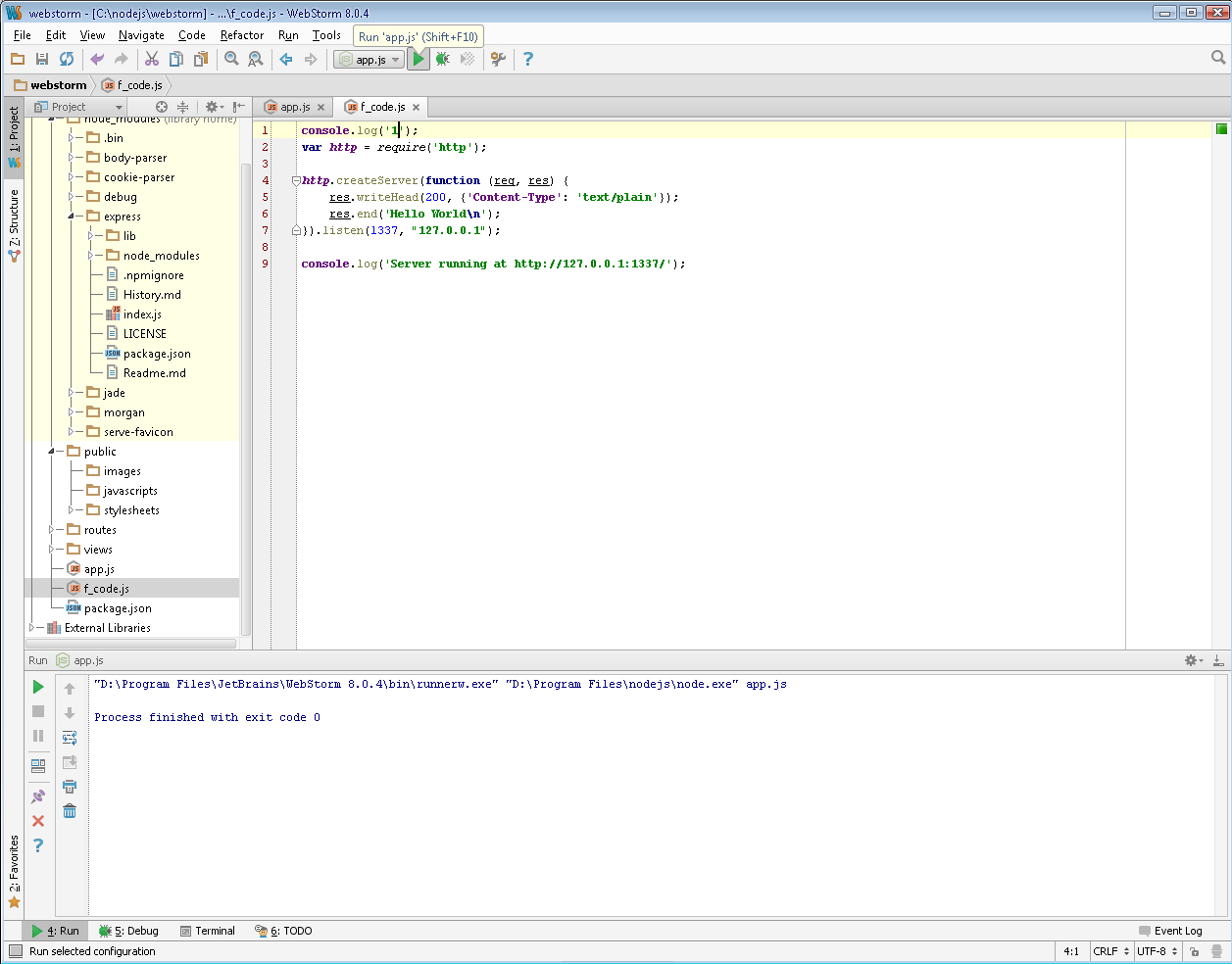Open the 2: Favorites side panel
The width and height of the screenshot is (1232, 964).
pyautogui.click(x=14, y=872)
